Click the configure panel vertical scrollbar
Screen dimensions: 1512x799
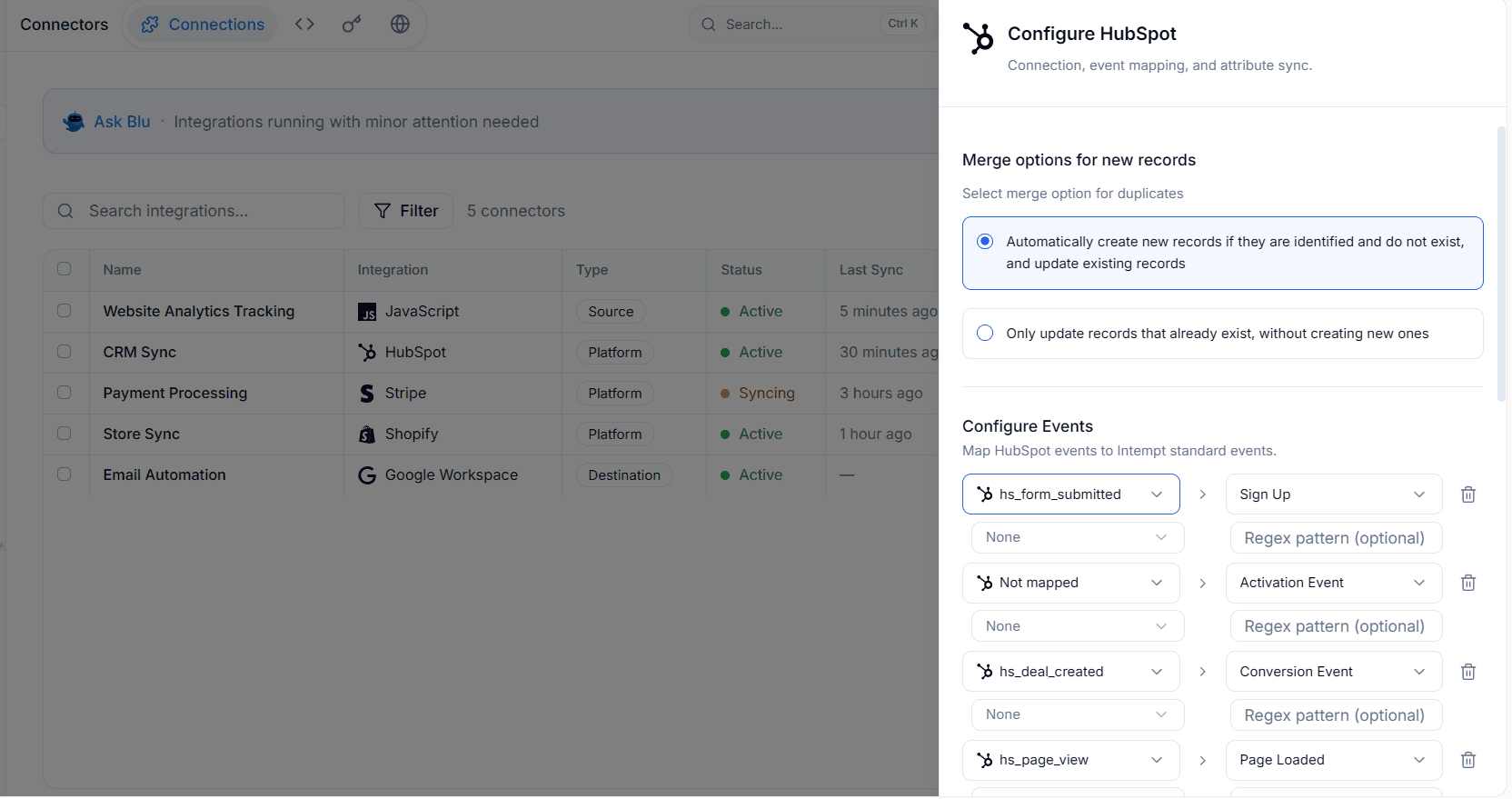pyautogui.click(x=1501, y=264)
